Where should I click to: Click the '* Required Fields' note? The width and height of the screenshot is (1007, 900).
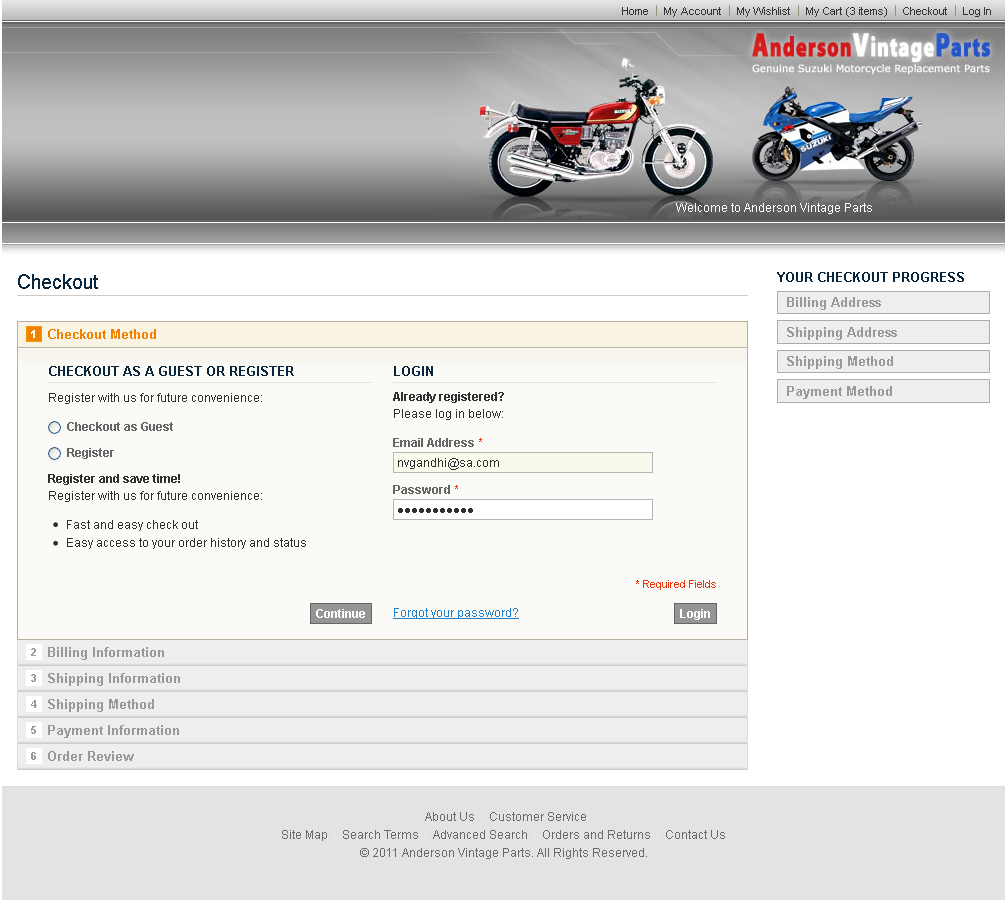[x=676, y=584]
